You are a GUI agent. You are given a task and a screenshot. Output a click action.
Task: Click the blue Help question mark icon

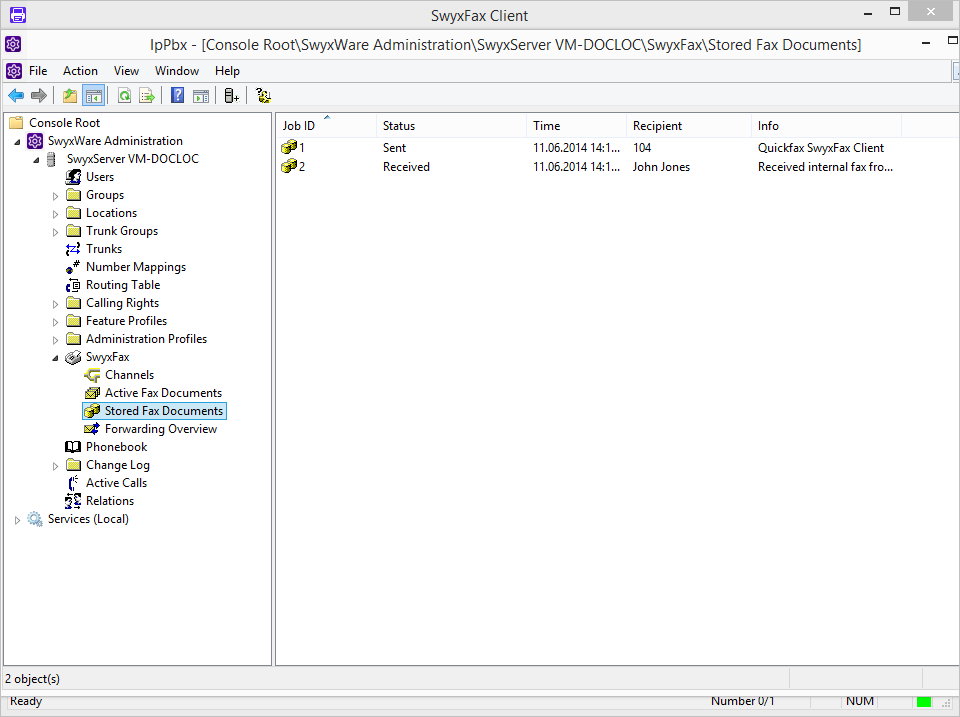point(177,96)
